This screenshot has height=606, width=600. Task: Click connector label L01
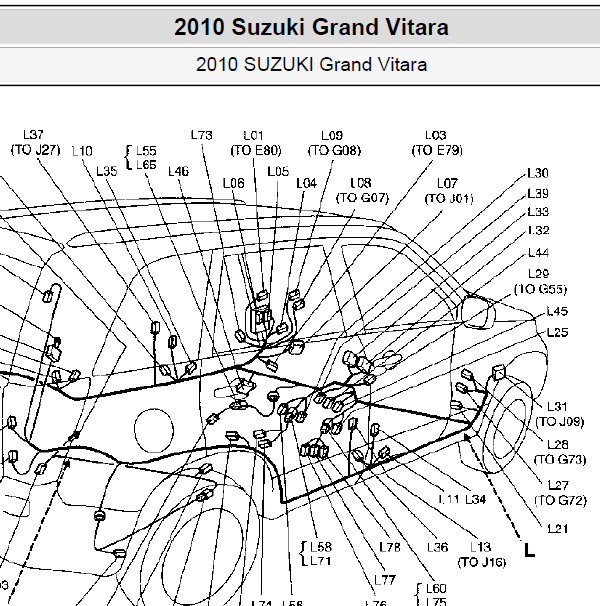click(254, 135)
